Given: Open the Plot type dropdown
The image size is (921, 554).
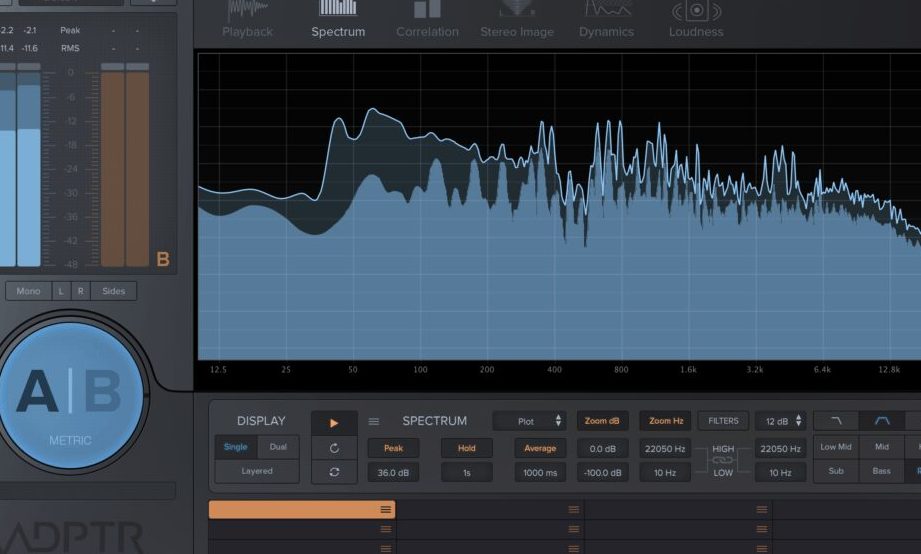Looking at the screenshot, I should pos(530,421).
